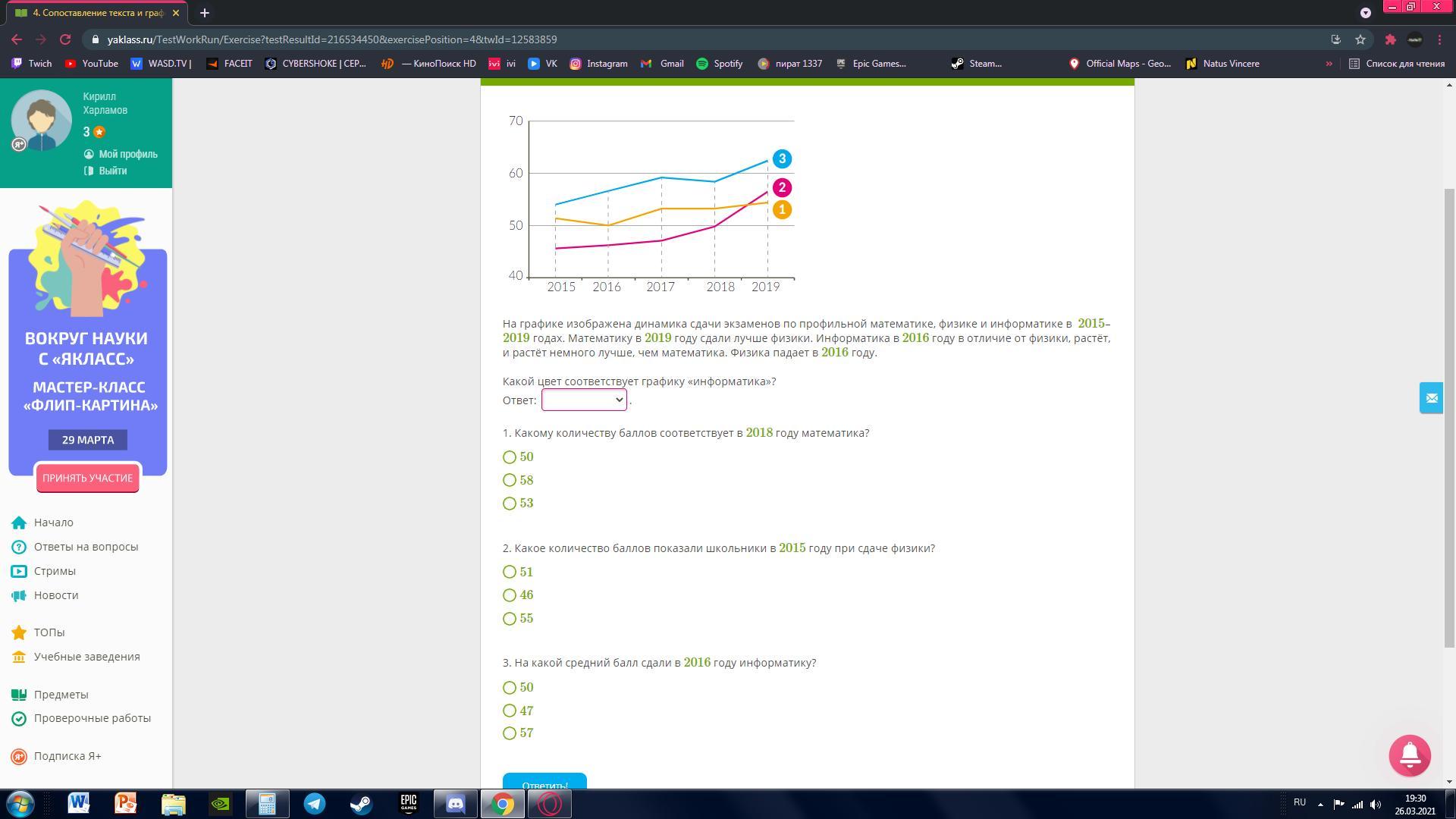Click the notification bell icon
The image size is (1456, 819).
click(x=1409, y=755)
